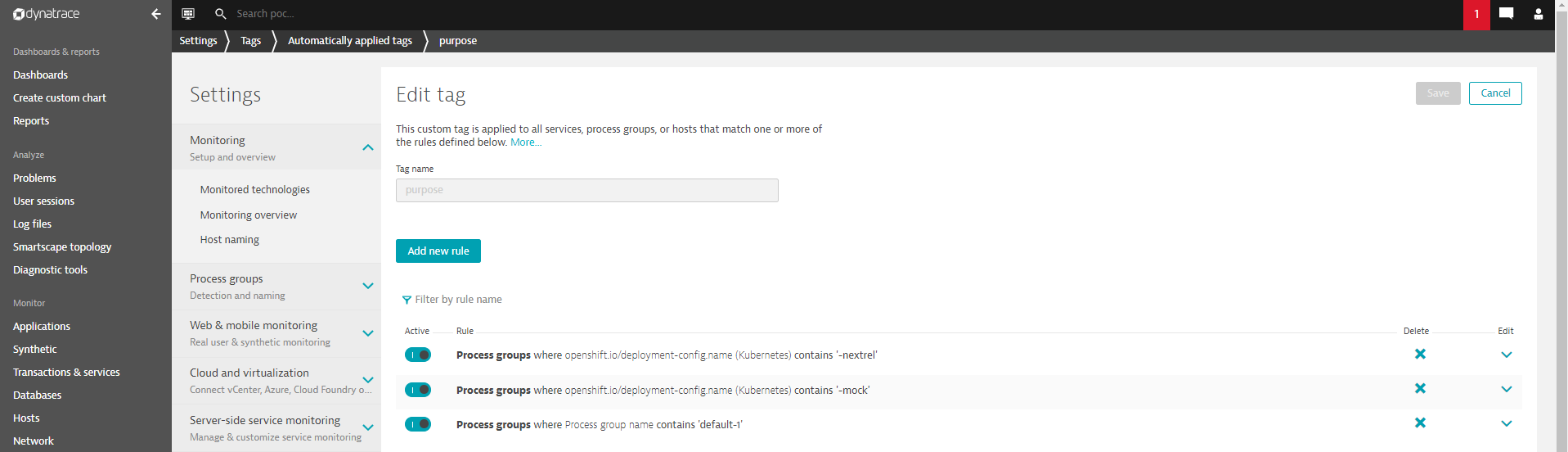
Task: Toggle the '-nextrel' rule active switch
Action: (x=418, y=355)
